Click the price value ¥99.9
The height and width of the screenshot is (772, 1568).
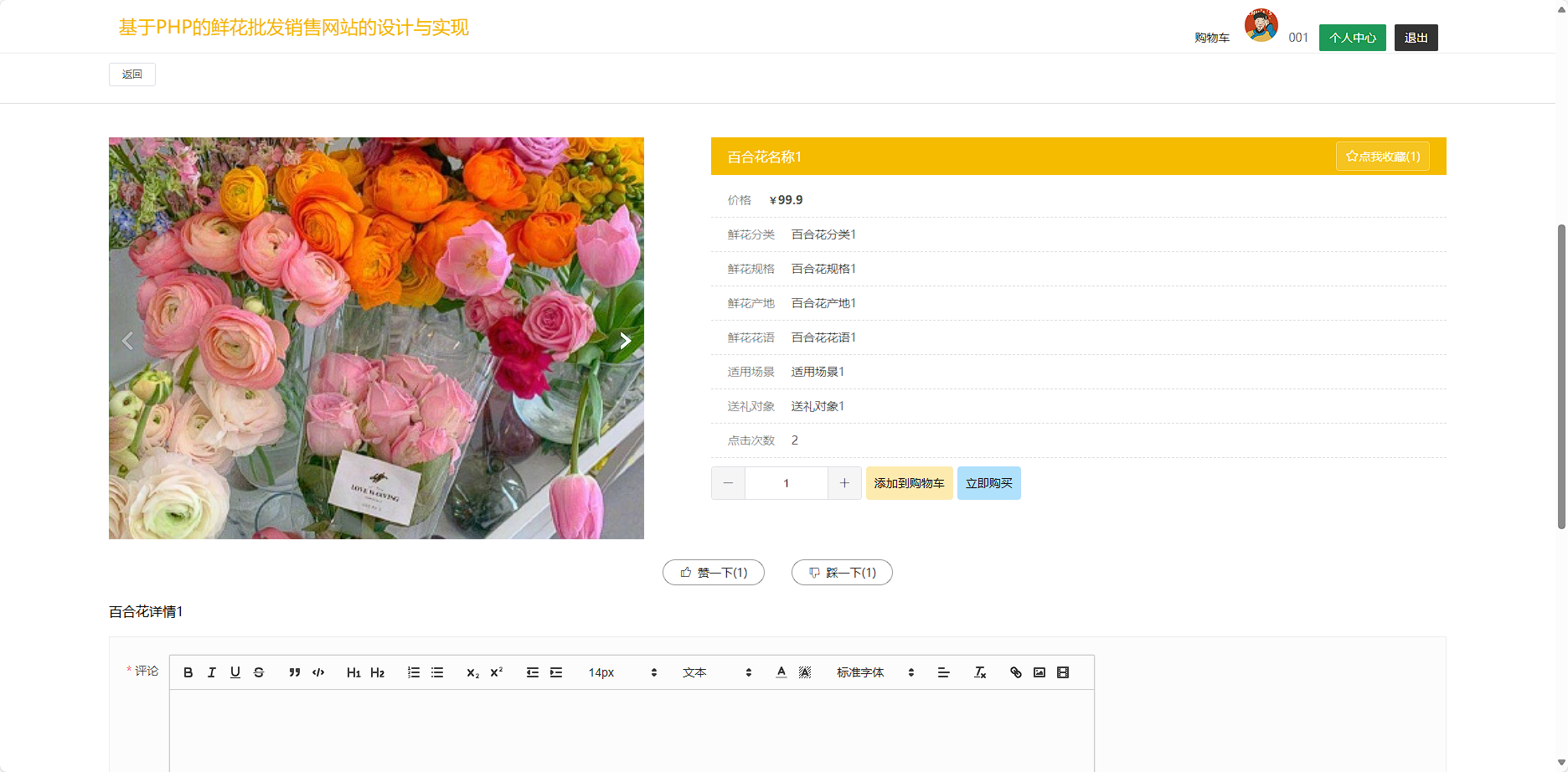[787, 200]
